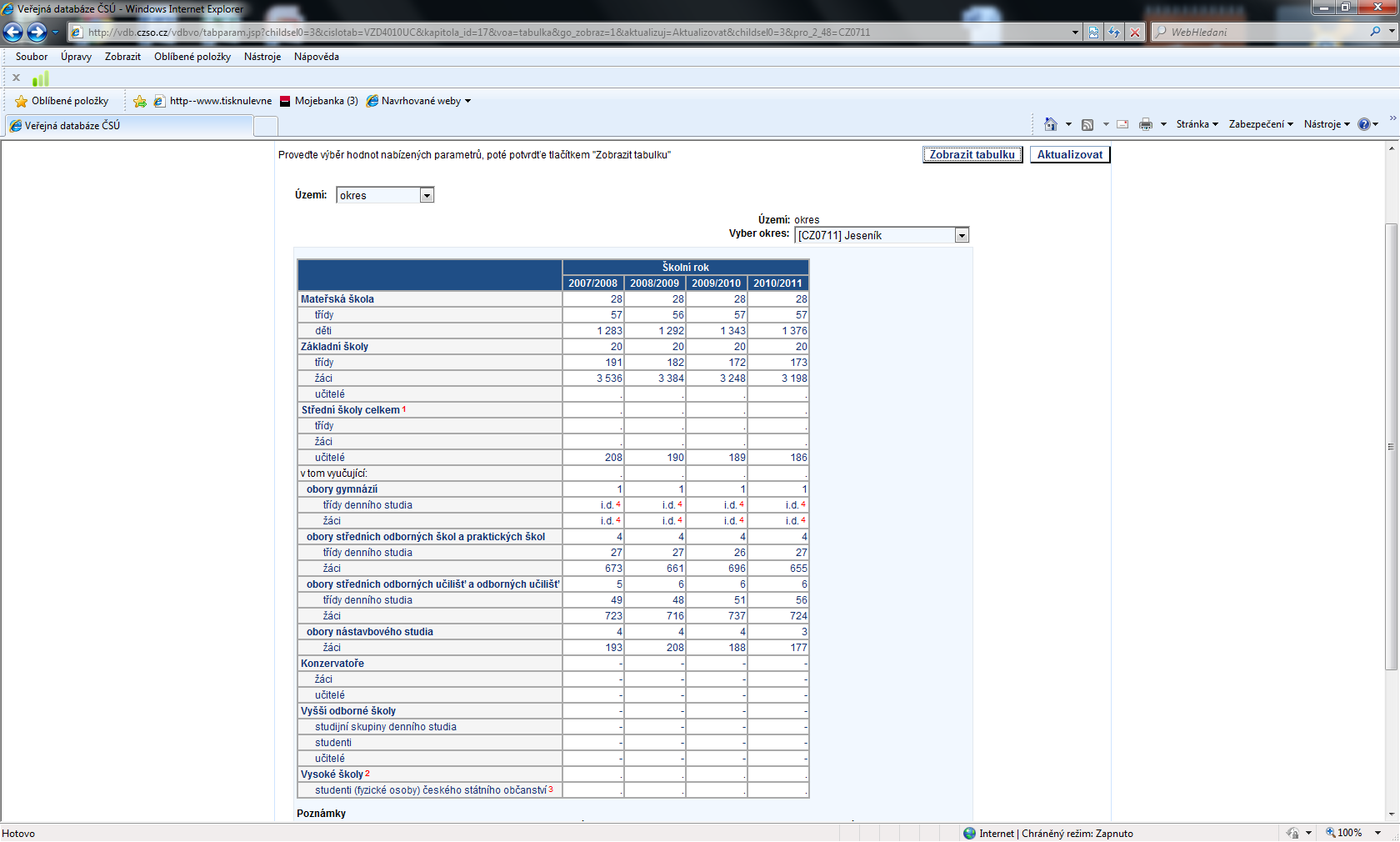This screenshot has width=1400, height=842.
Task: Open Nástroje command bar menu
Action: click(1327, 124)
